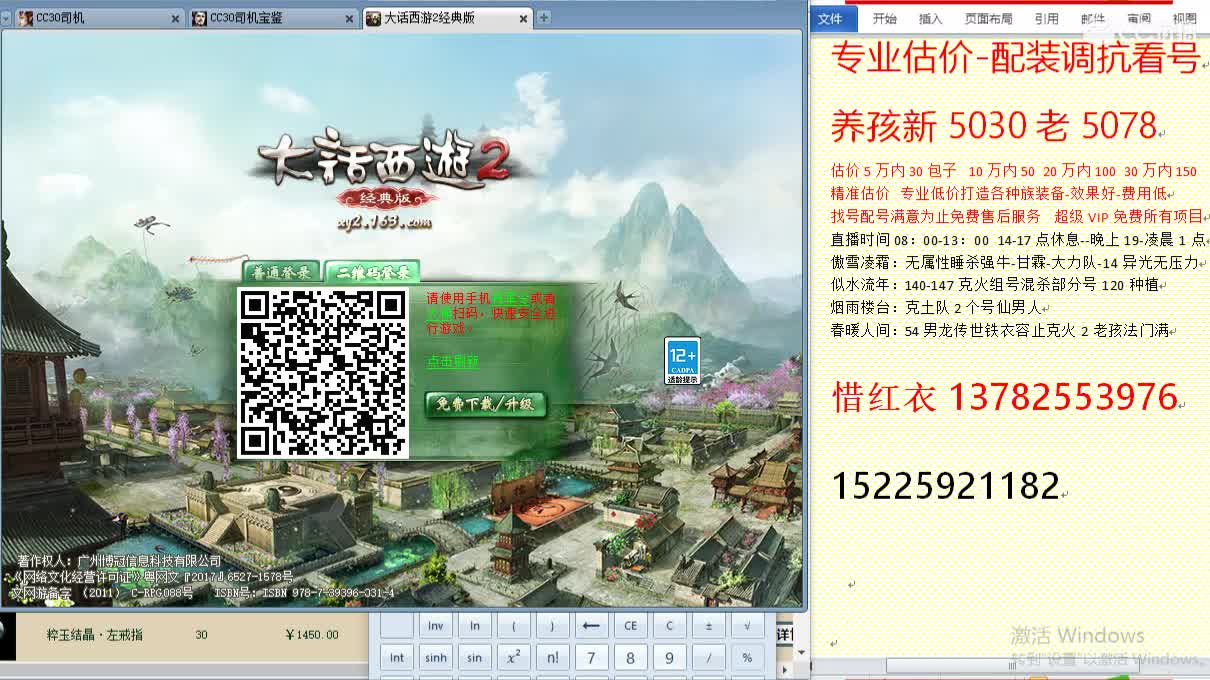This screenshot has height=680, width=1210.
Task: Click the calculator right parenthesis key
Action: pyautogui.click(x=552, y=626)
